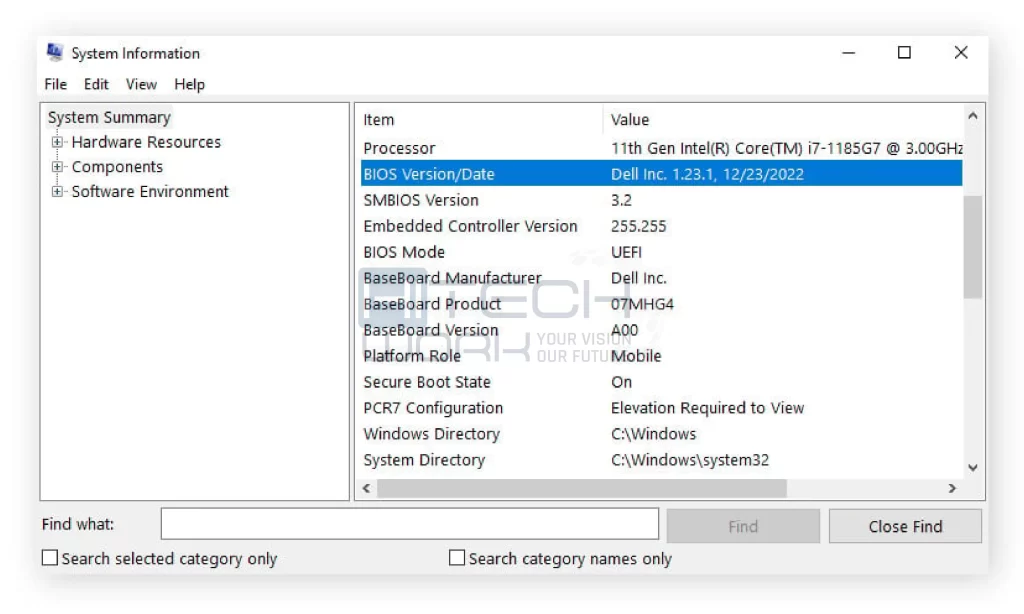Open the View menu
The image size is (1024, 614).
(141, 84)
